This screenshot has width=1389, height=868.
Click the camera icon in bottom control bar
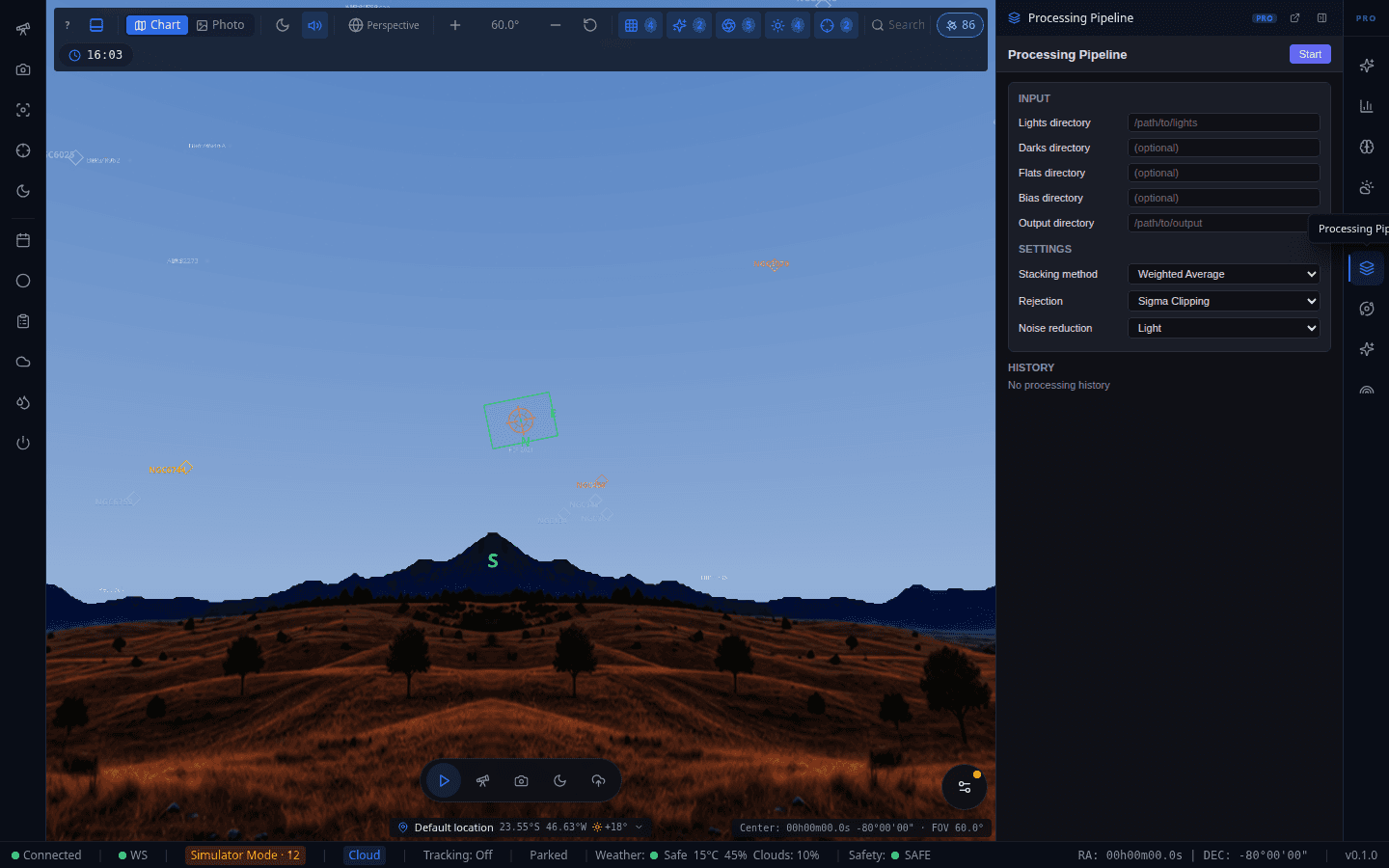[521, 781]
